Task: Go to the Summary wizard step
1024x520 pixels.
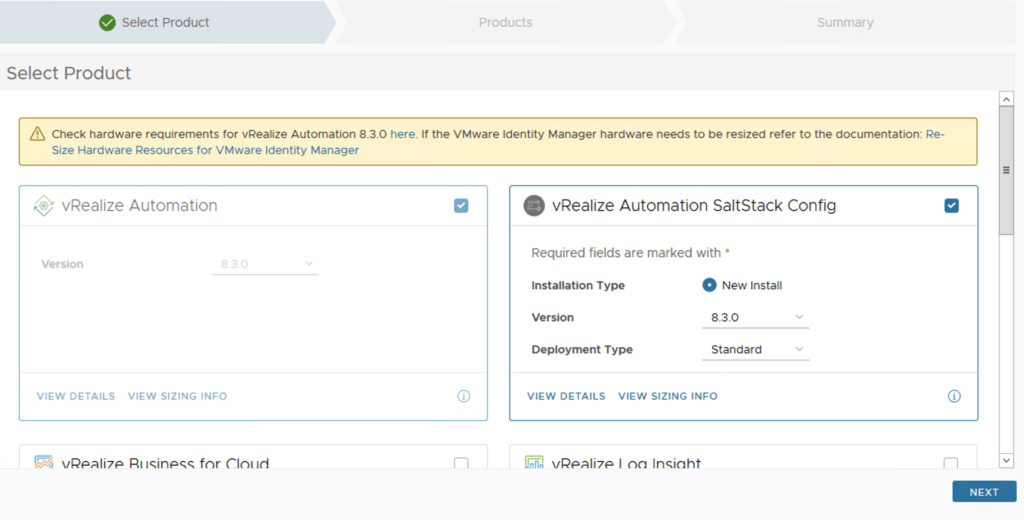Action: [x=844, y=22]
